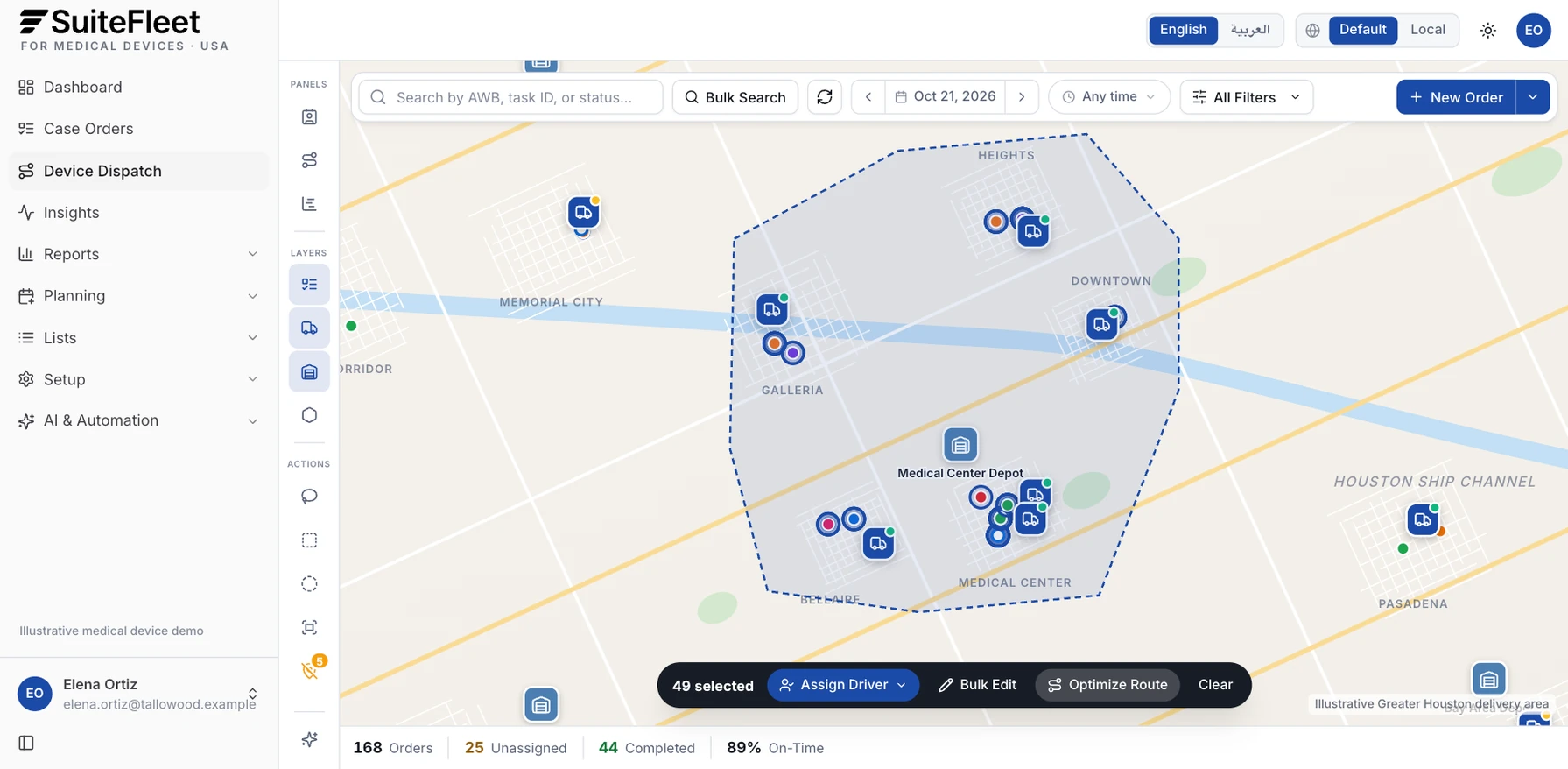Go to the next date
The width and height of the screenshot is (1568, 769).
pyautogui.click(x=1022, y=97)
